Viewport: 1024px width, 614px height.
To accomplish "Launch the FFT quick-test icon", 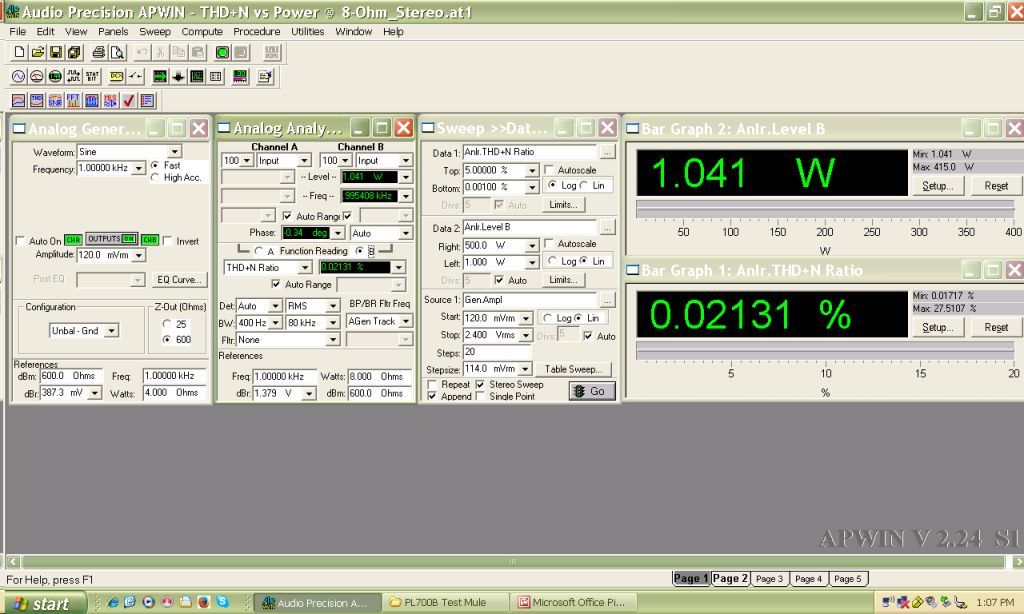I will pyautogui.click(x=73, y=101).
